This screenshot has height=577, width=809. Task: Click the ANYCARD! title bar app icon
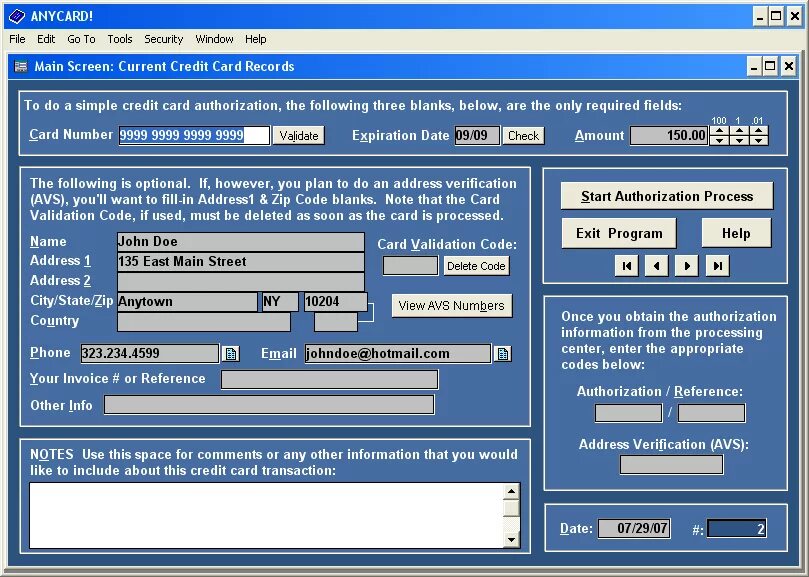pos(17,17)
